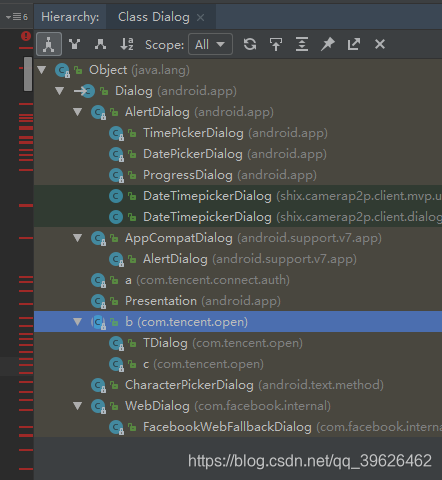Click class icon next to WebDialog
This screenshot has width=442, height=480.
tap(98, 406)
